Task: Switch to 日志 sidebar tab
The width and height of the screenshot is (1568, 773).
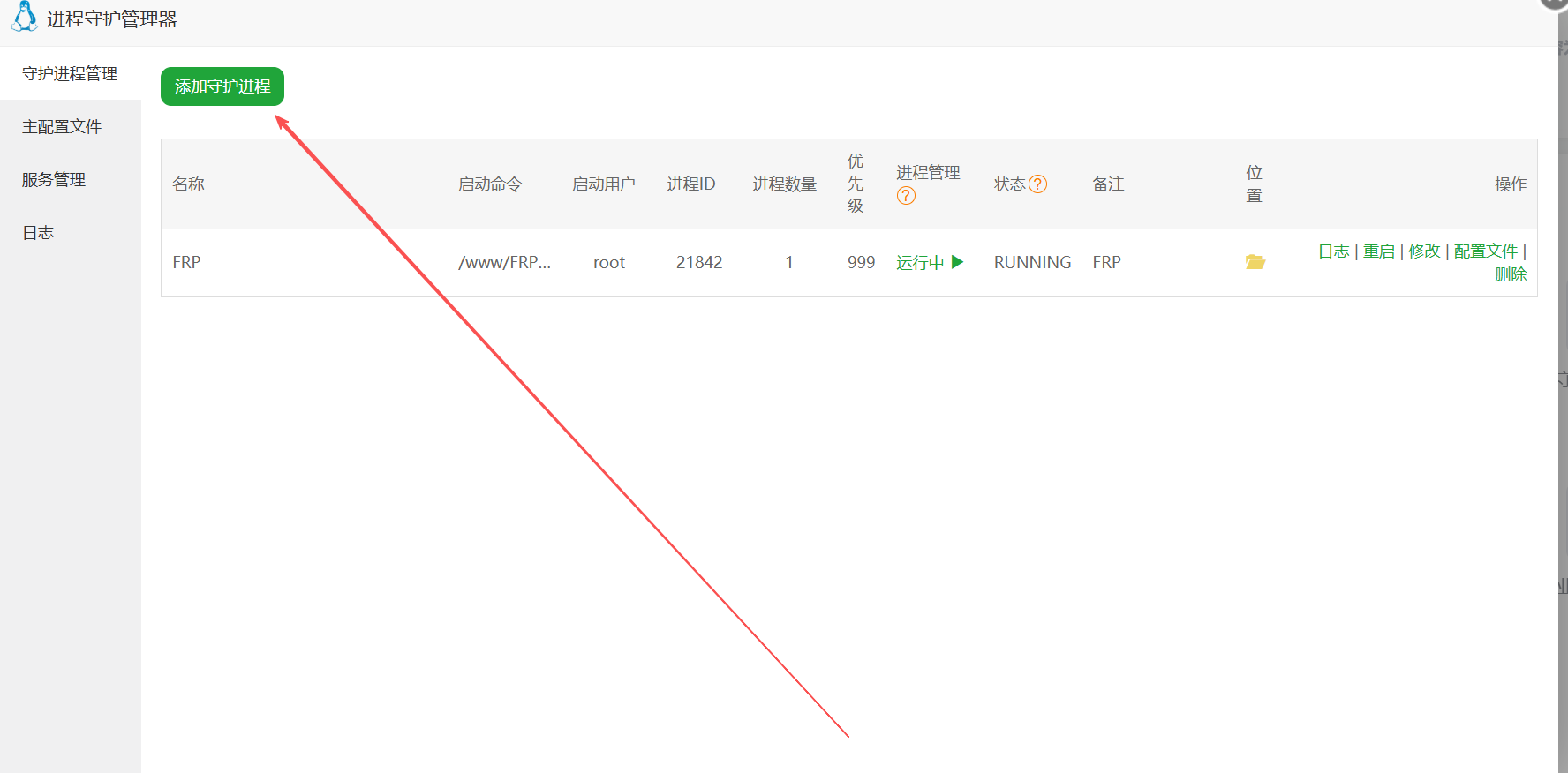Action: [x=38, y=233]
